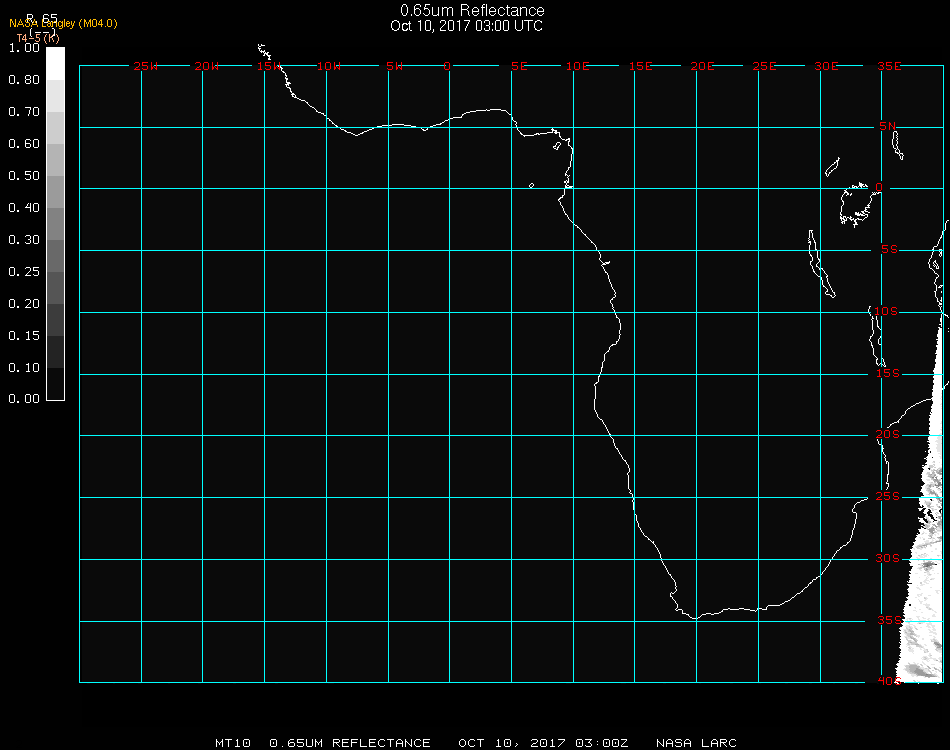This screenshot has width=950, height=750.
Task: Pick the black bottom segment of the colorbar
Action: click(x=55, y=384)
